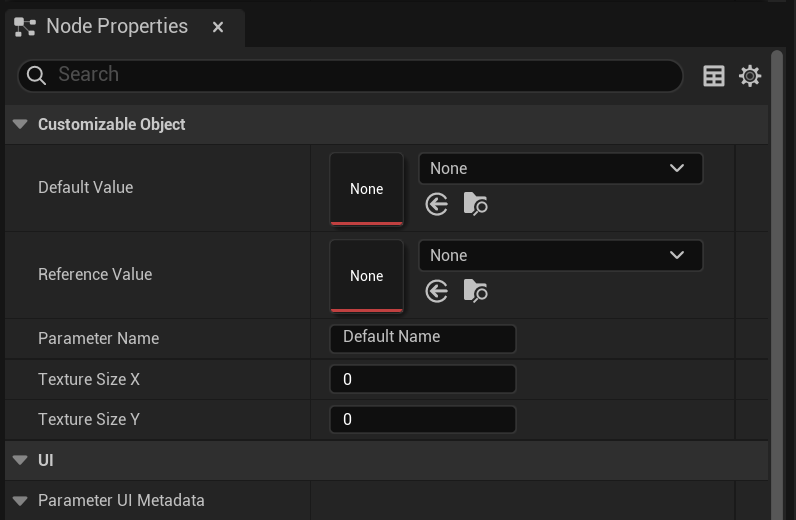Screen dimensions: 796x520
Task: Close the Node Properties tab
Action: click(x=218, y=27)
